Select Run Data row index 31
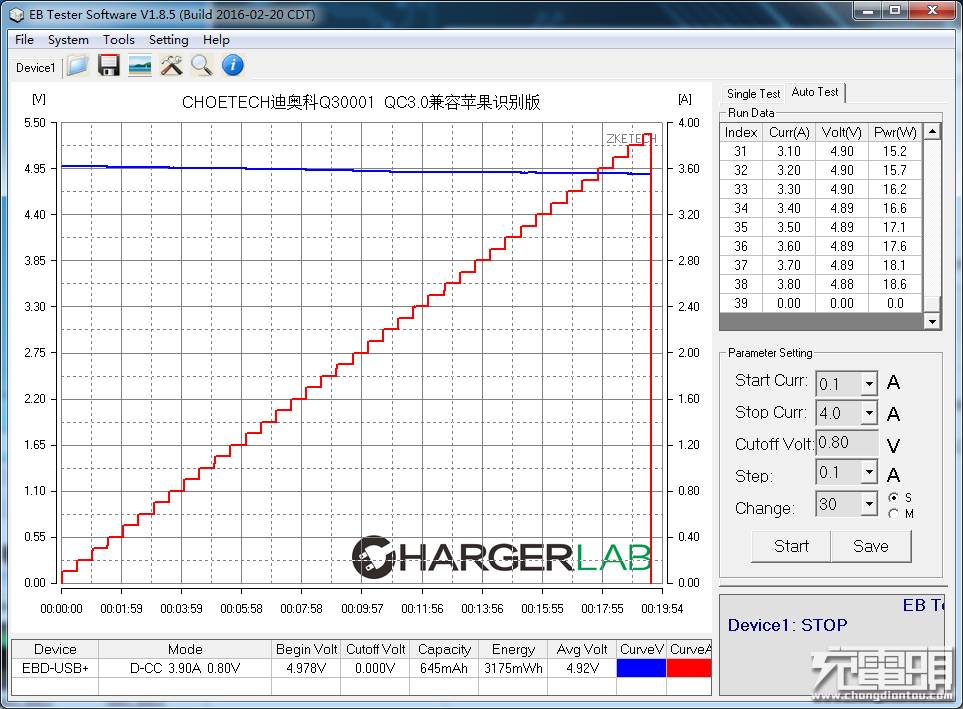963x709 pixels. click(821, 151)
